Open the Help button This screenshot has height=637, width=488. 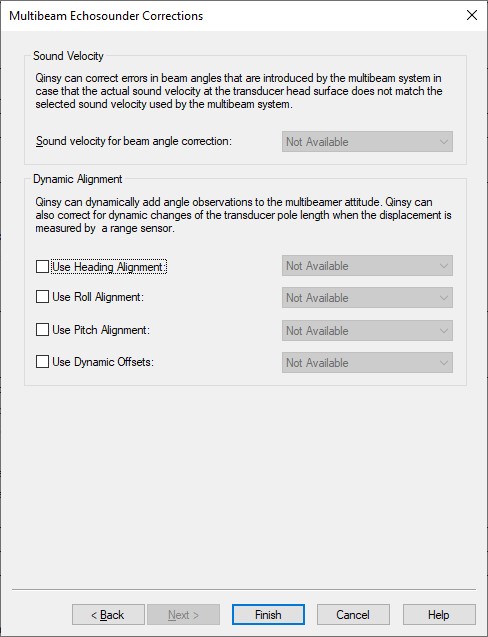(x=439, y=615)
